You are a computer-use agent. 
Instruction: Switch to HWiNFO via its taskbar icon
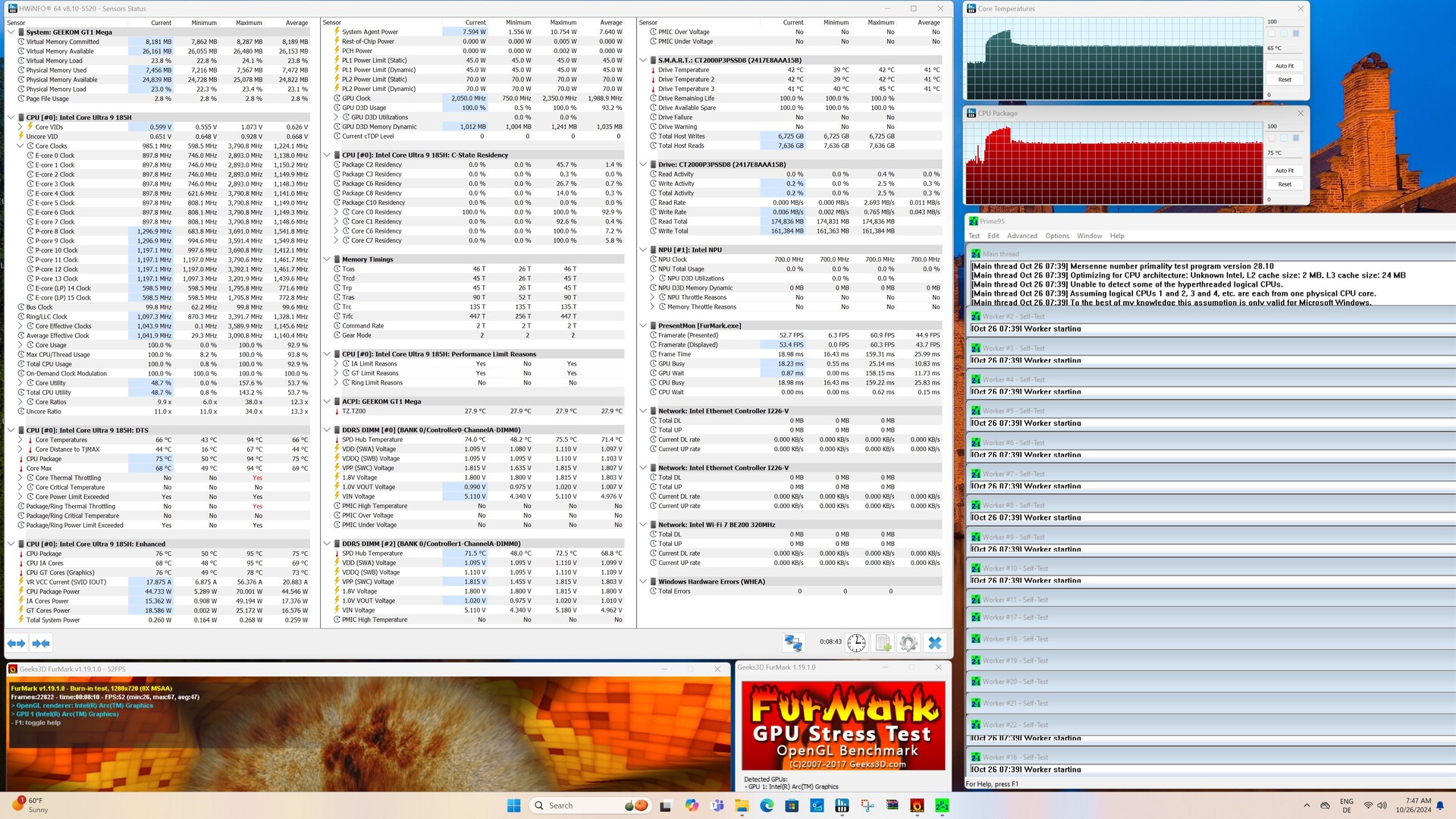tap(842, 805)
